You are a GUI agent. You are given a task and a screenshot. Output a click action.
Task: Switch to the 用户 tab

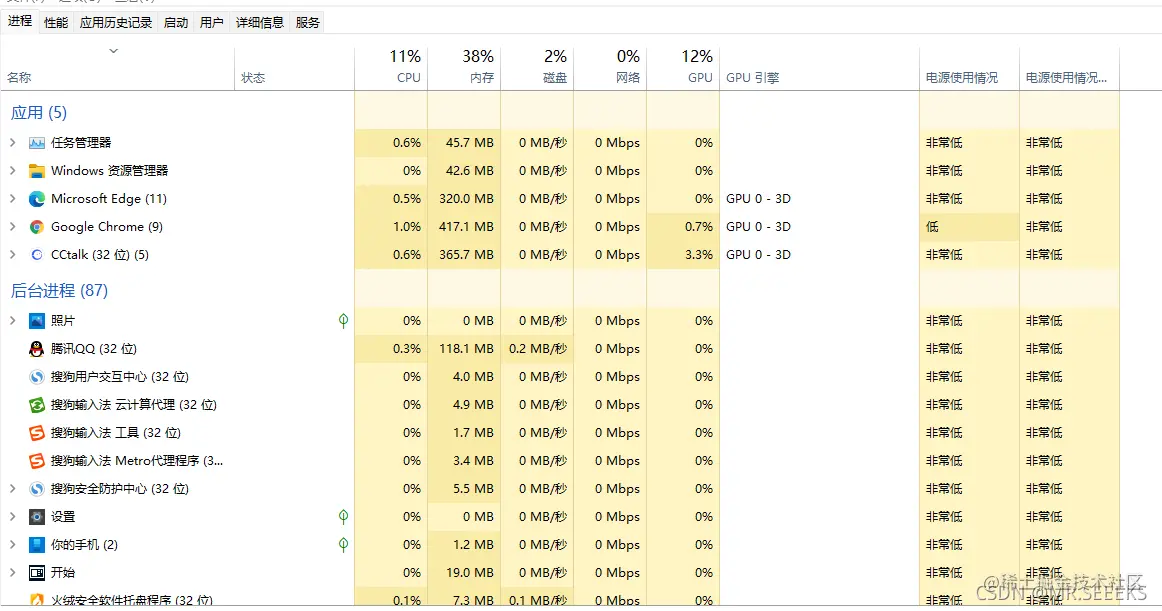tap(211, 22)
